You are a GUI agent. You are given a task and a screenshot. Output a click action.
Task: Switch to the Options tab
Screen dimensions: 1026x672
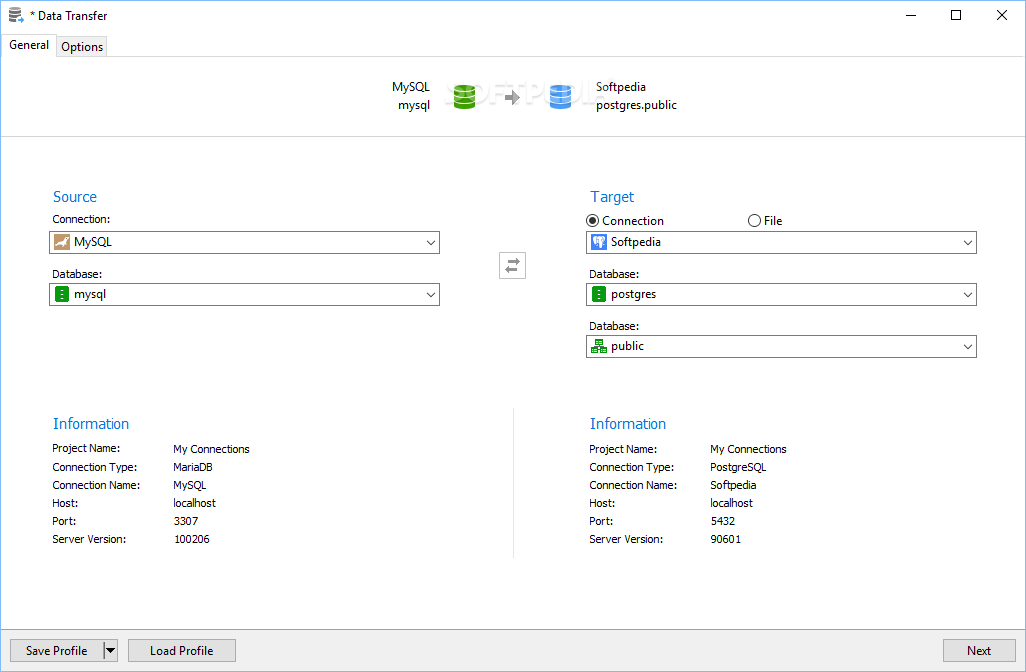tap(82, 46)
